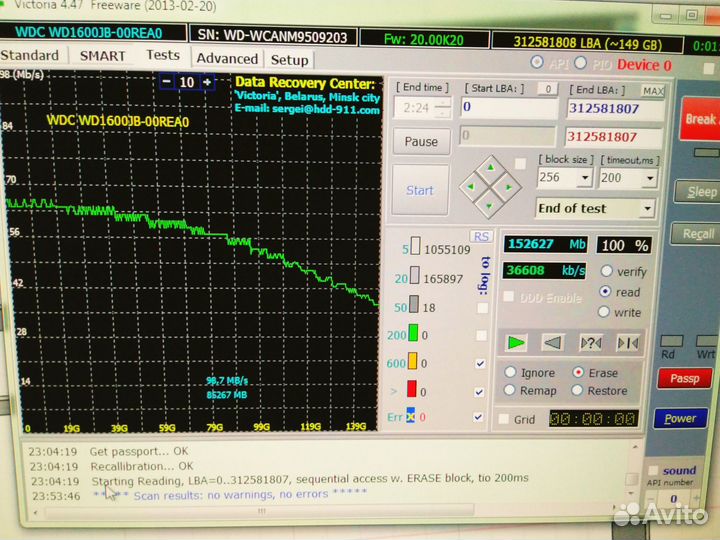Screen dimensions: 720x540
Task: Click the red Break All button
Action: pyautogui.click(x=700, y=119)
